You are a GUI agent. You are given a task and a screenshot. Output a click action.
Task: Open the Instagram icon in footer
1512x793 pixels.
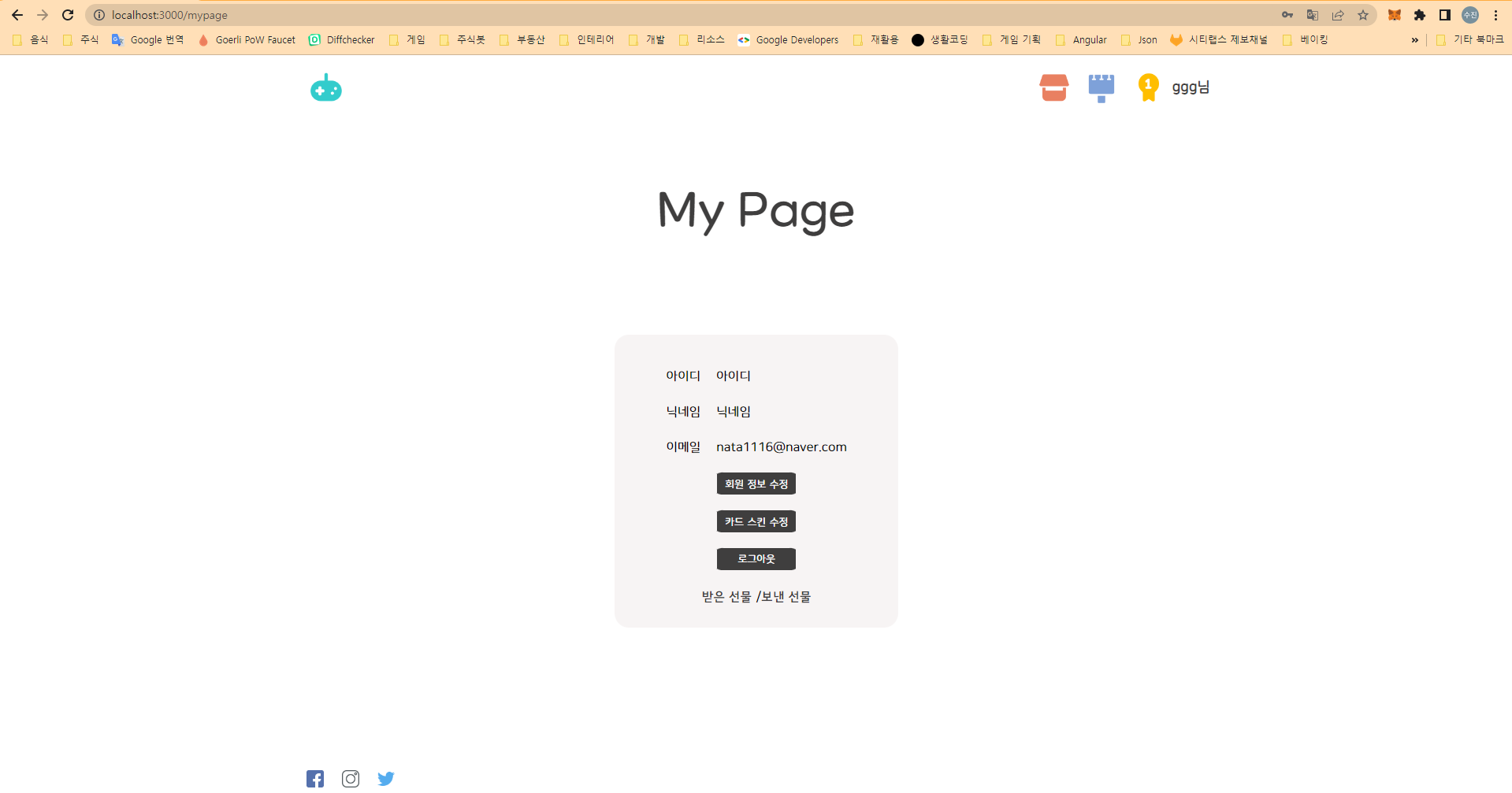(351, 778)
